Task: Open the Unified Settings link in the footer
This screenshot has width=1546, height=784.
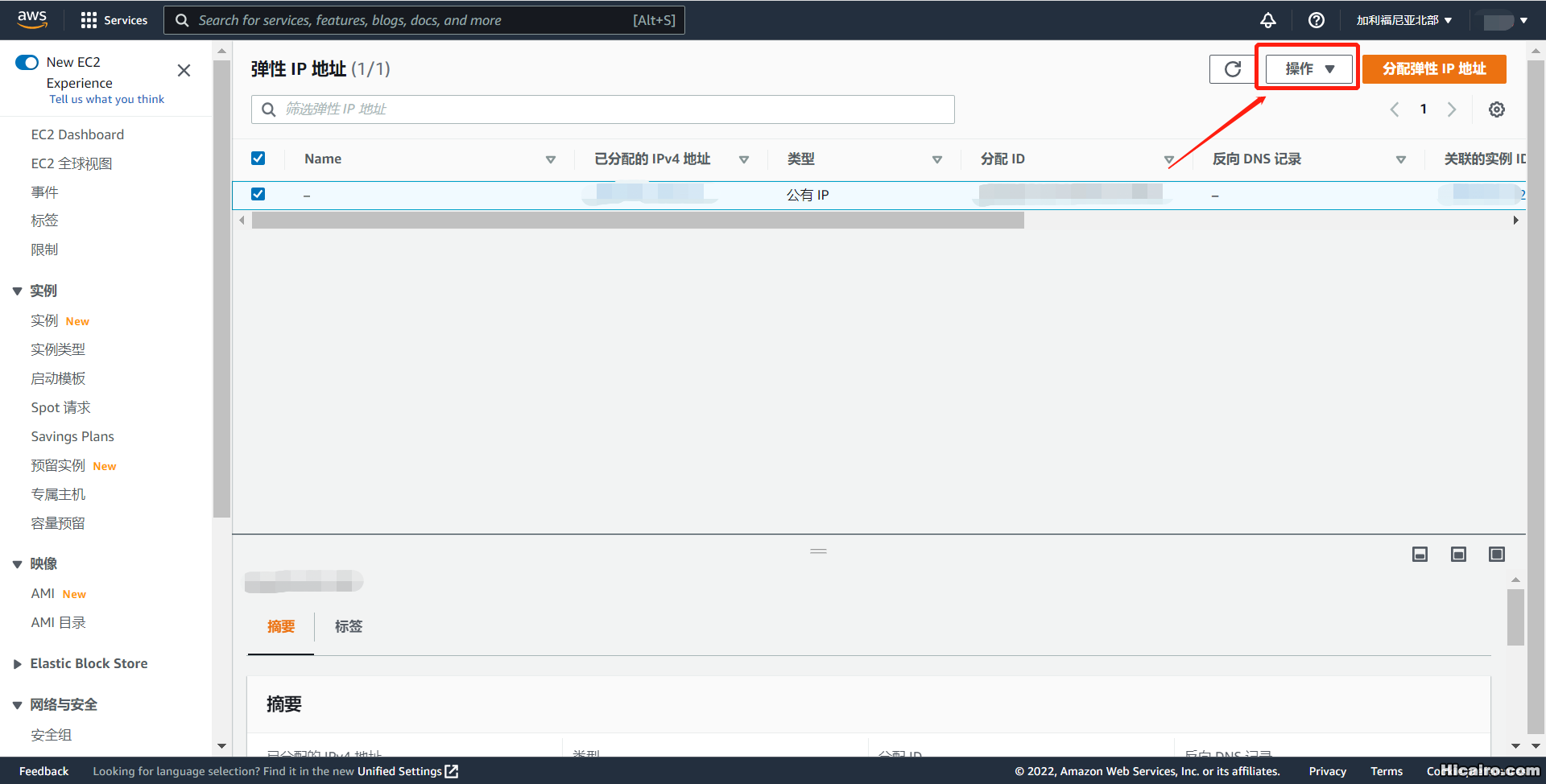Action: pos(400,771)
